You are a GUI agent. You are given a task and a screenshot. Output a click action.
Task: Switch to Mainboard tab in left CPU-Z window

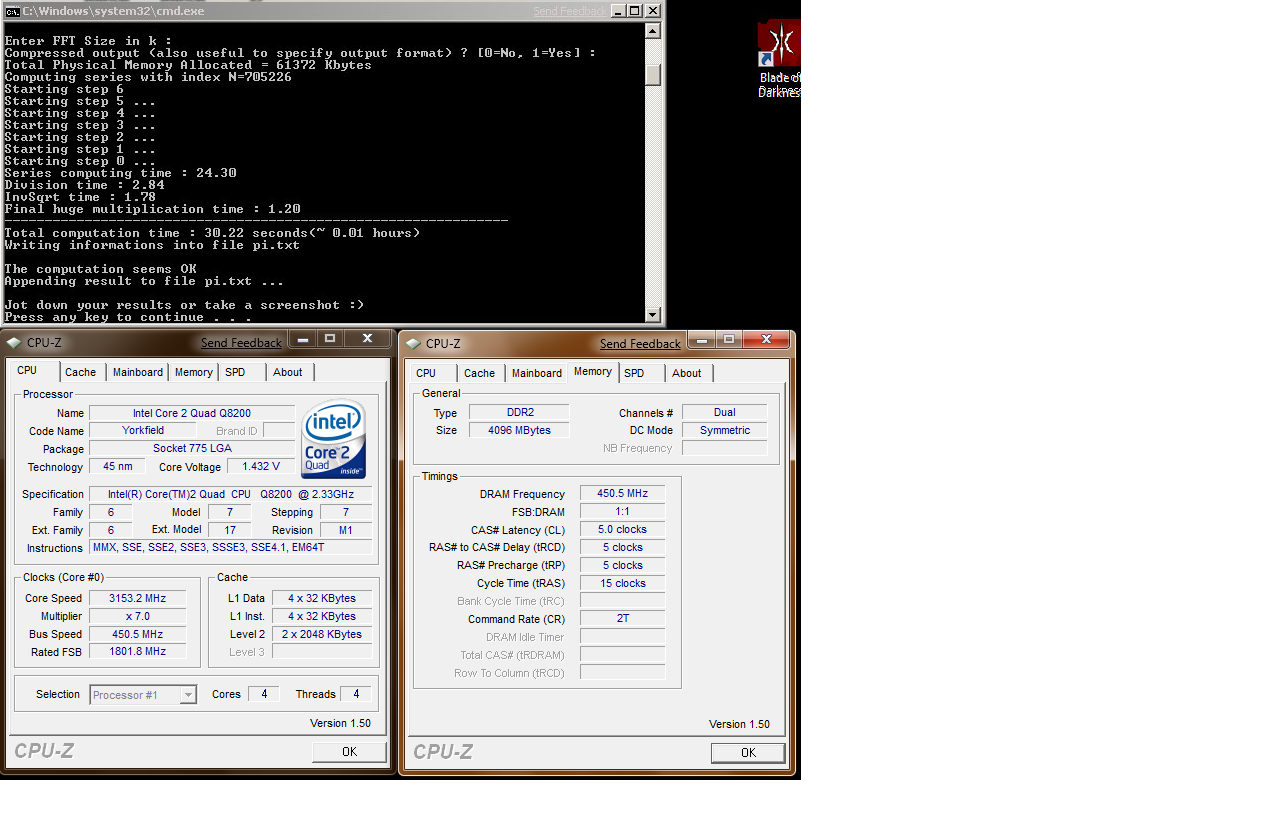[x=138, y=372]
